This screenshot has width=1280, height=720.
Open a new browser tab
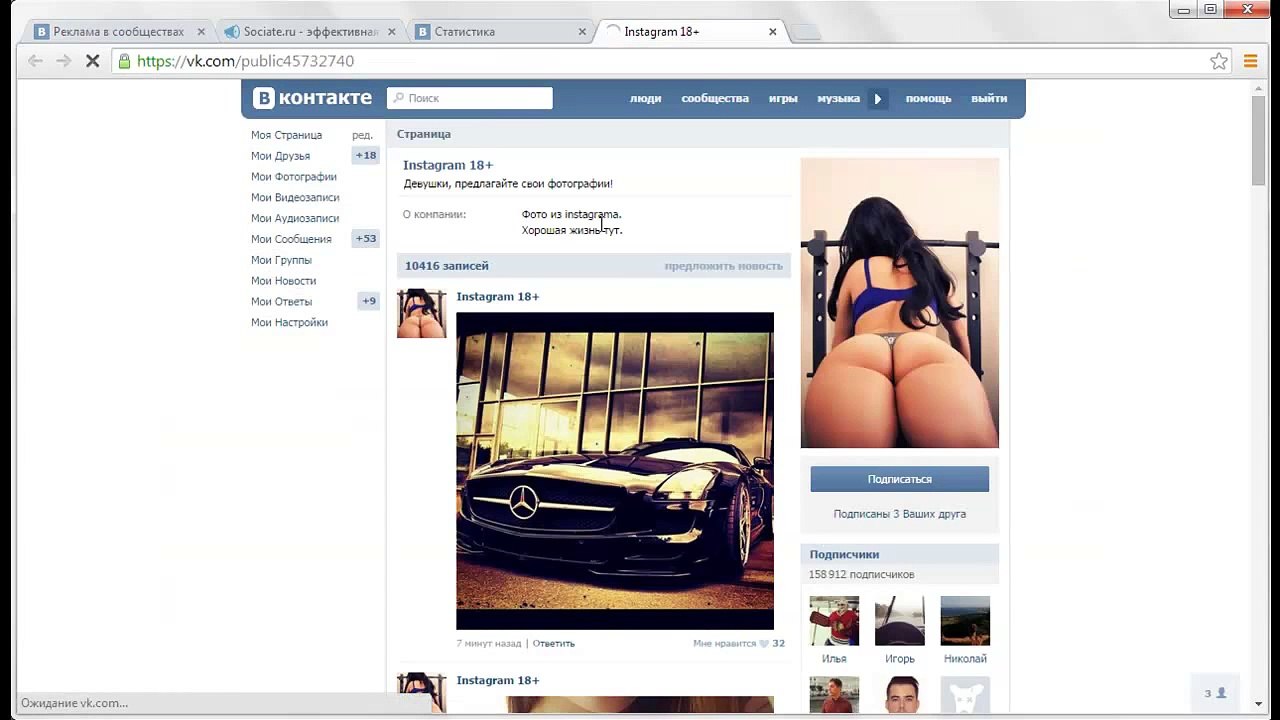806,32
